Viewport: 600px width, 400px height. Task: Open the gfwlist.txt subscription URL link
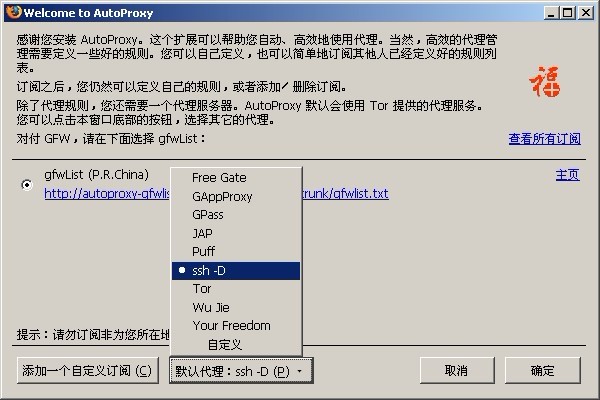coord(216,194)
